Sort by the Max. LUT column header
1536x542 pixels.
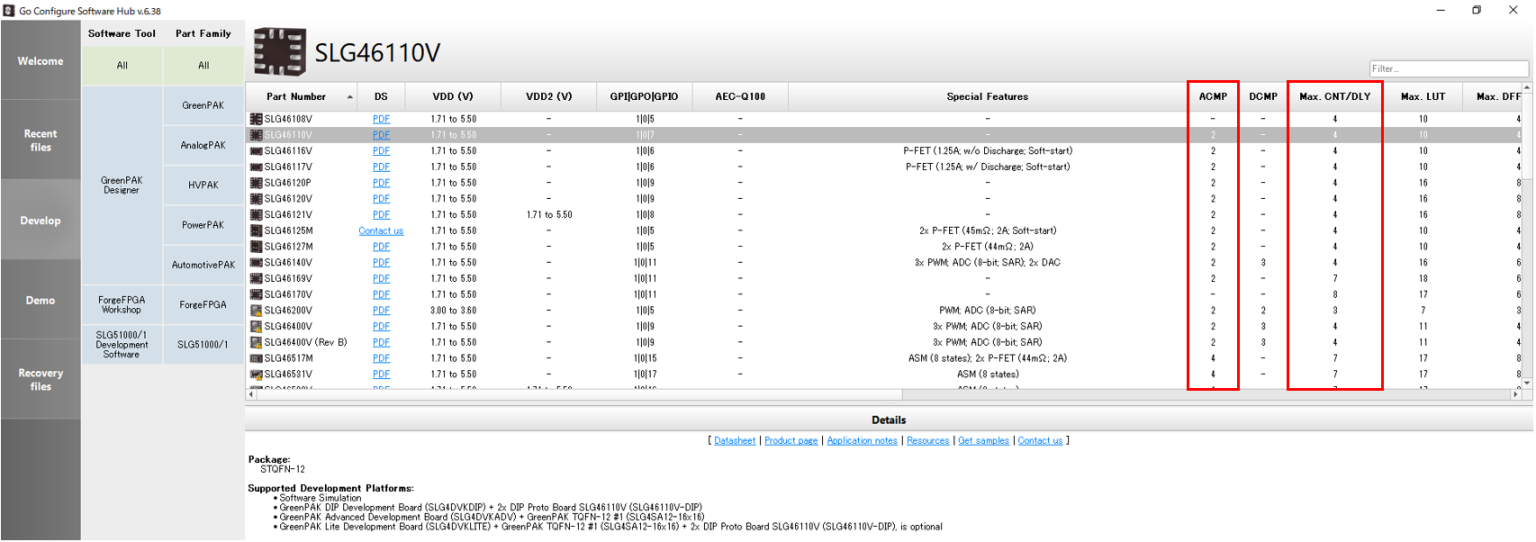[1422, 97]
